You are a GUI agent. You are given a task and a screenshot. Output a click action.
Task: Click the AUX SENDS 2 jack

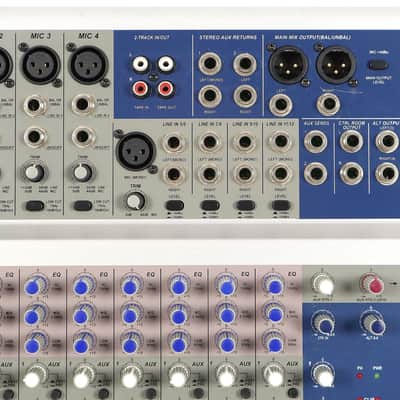click(316, 173)
